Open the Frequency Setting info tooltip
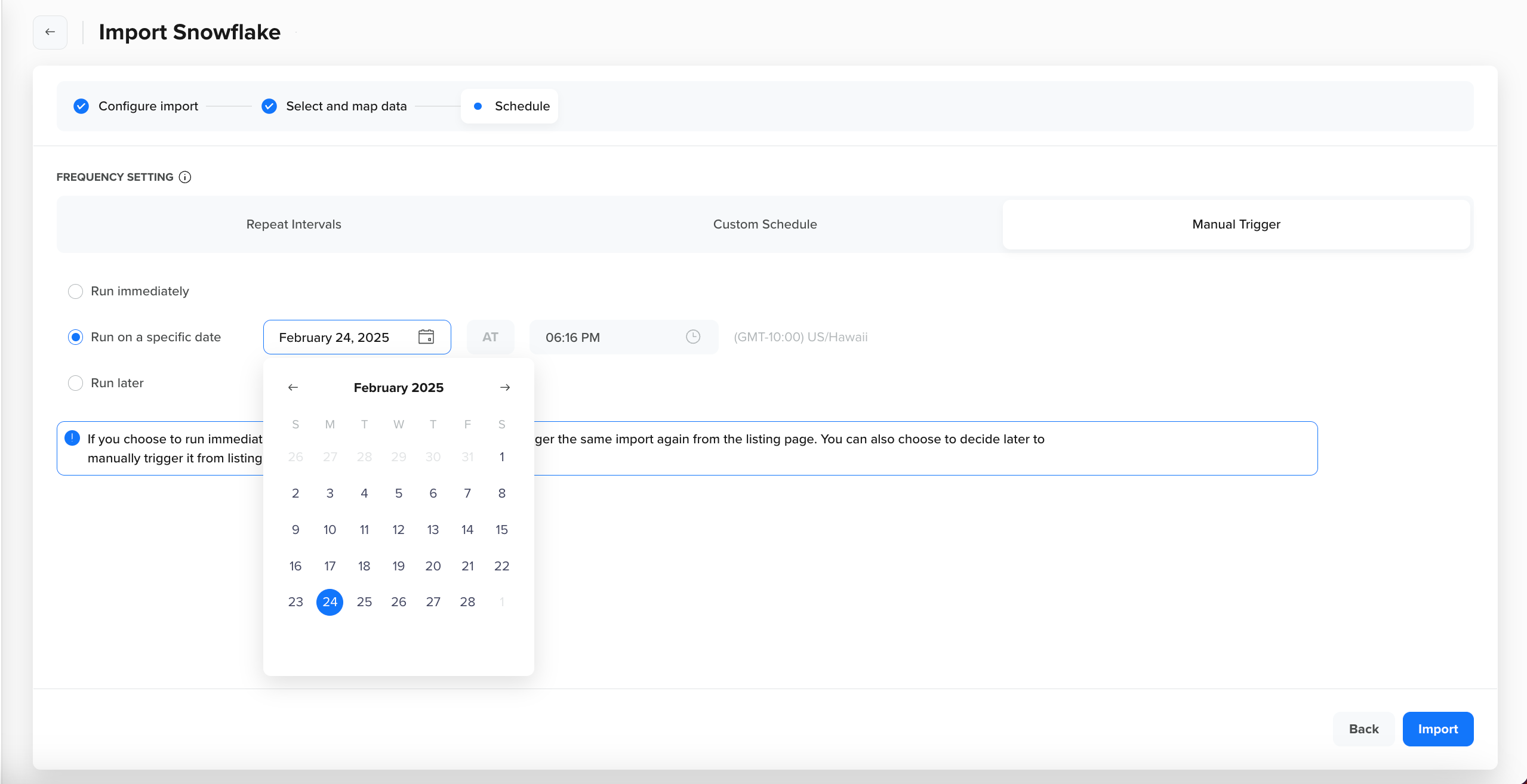This screenshot has height=784, width=1527. click(x=185, y=177)
